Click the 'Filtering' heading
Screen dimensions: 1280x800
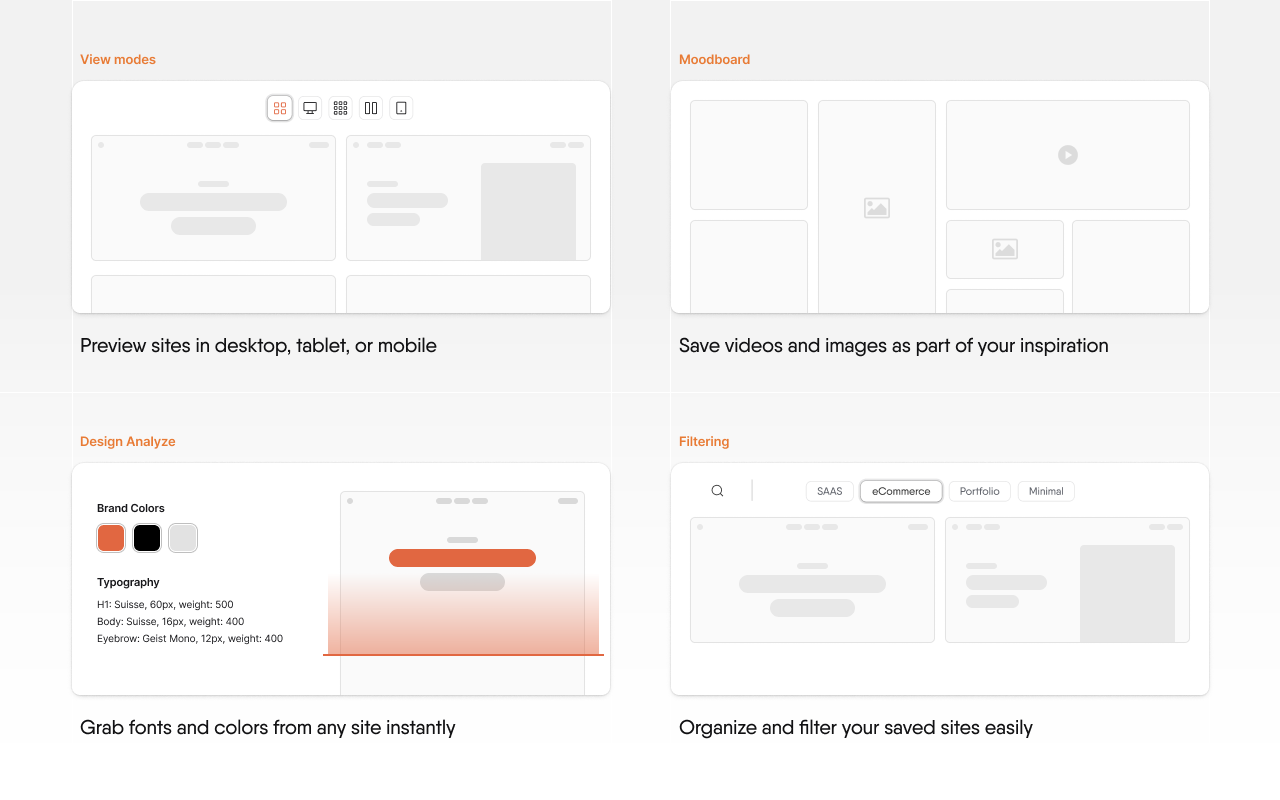point(704,441)
